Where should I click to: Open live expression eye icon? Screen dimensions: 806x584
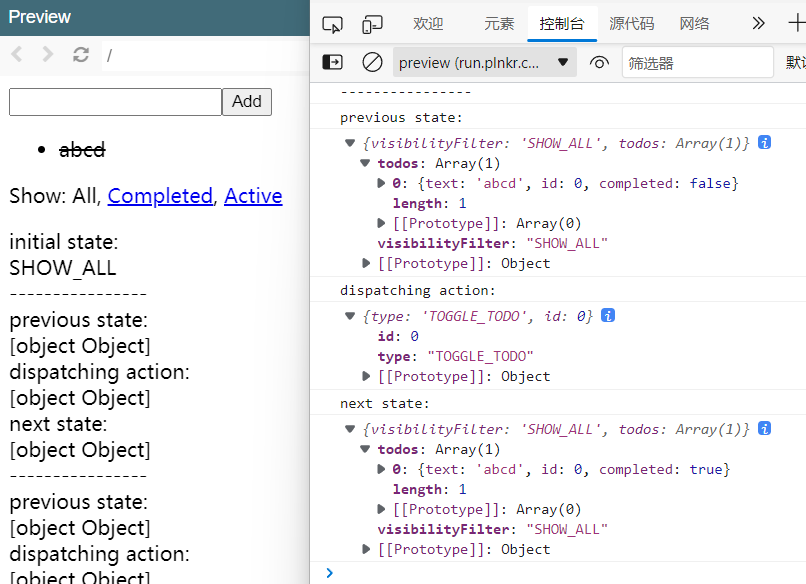[599, 63]
